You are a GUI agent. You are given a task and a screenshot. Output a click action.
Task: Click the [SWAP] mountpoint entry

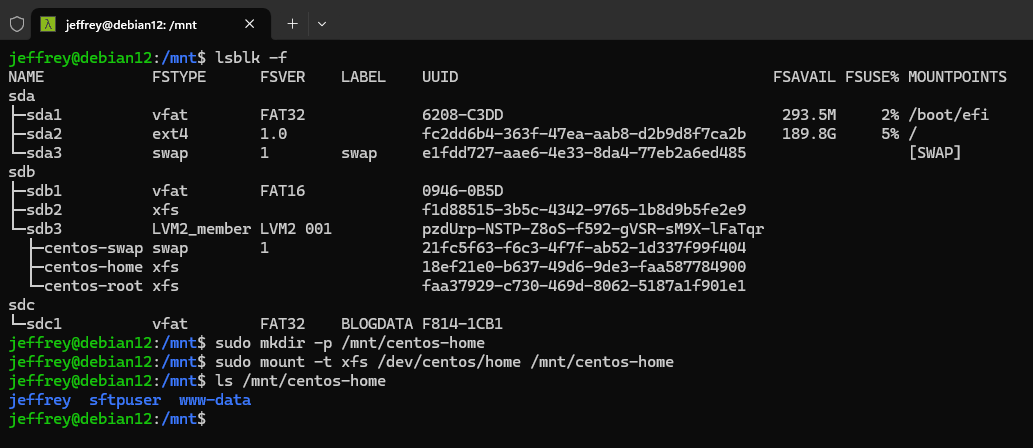pyautogui.click(x=934, y=153)
